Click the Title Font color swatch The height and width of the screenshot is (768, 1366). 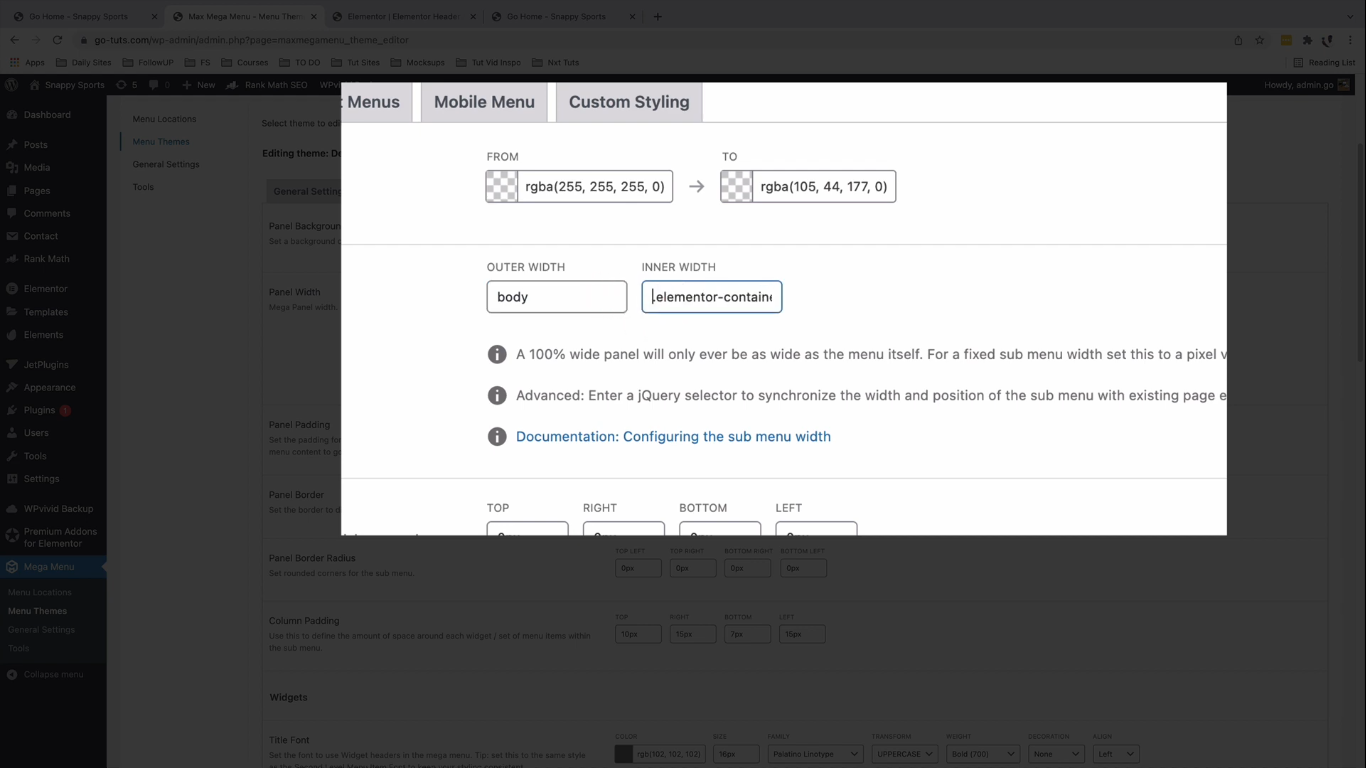point(624,754)
